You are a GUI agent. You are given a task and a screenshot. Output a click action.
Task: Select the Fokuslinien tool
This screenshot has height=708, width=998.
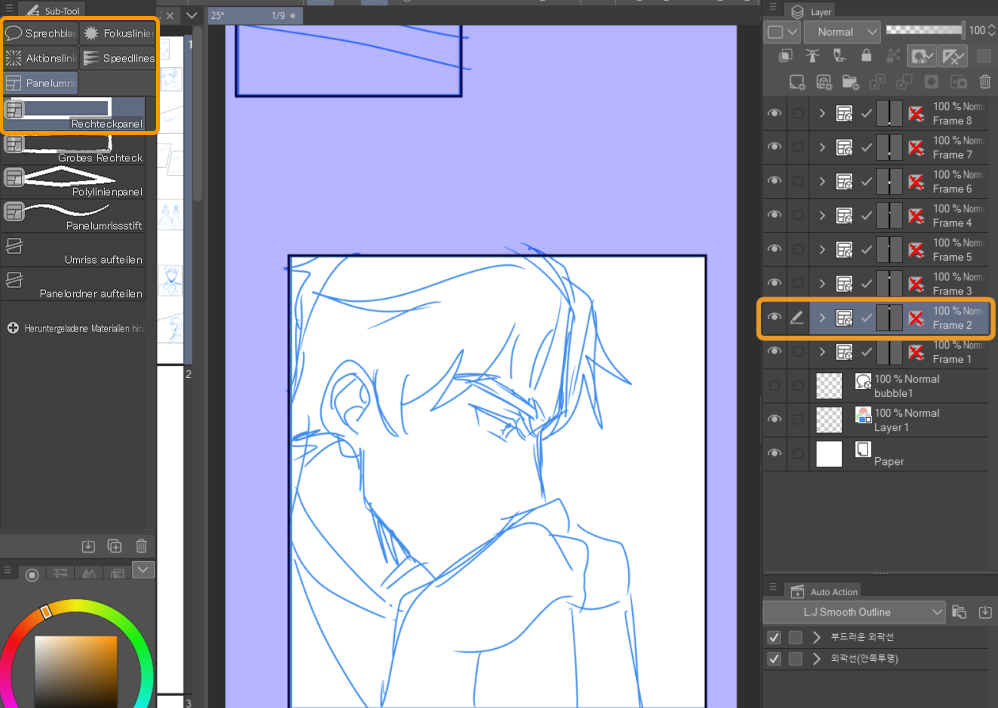(117, 32)
